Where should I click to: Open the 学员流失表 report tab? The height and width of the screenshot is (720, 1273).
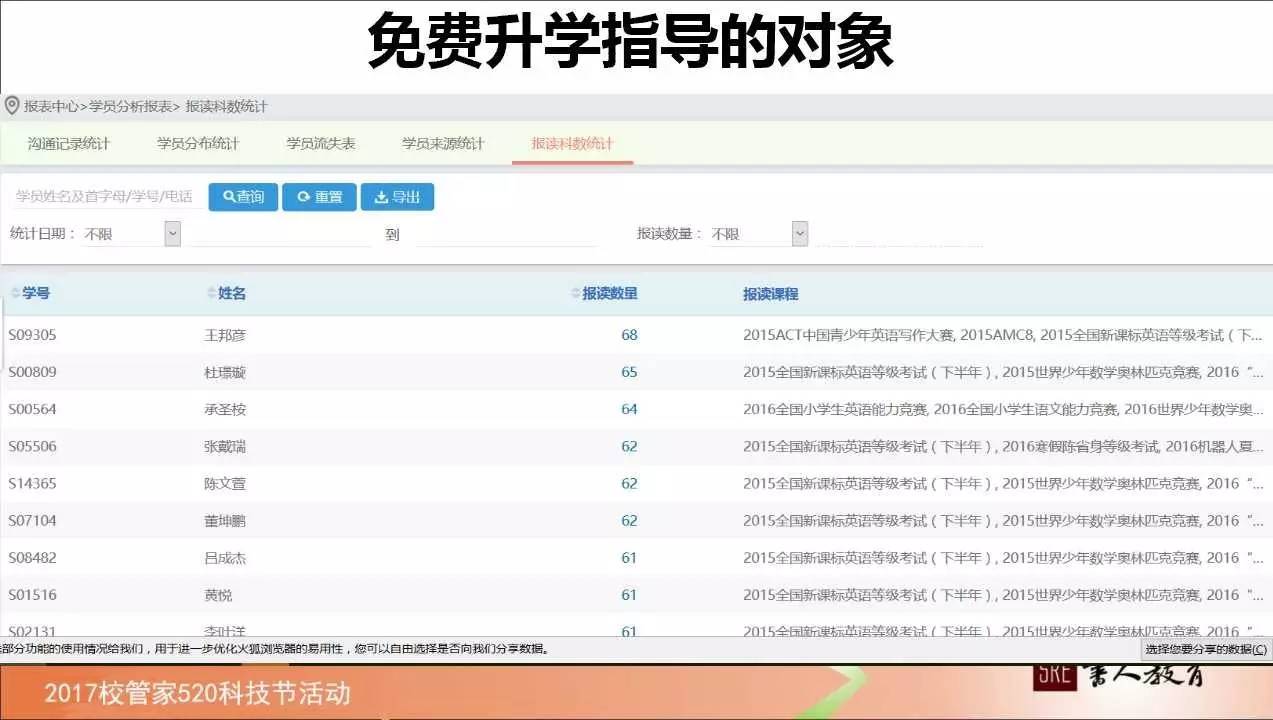tap(321, 143)
